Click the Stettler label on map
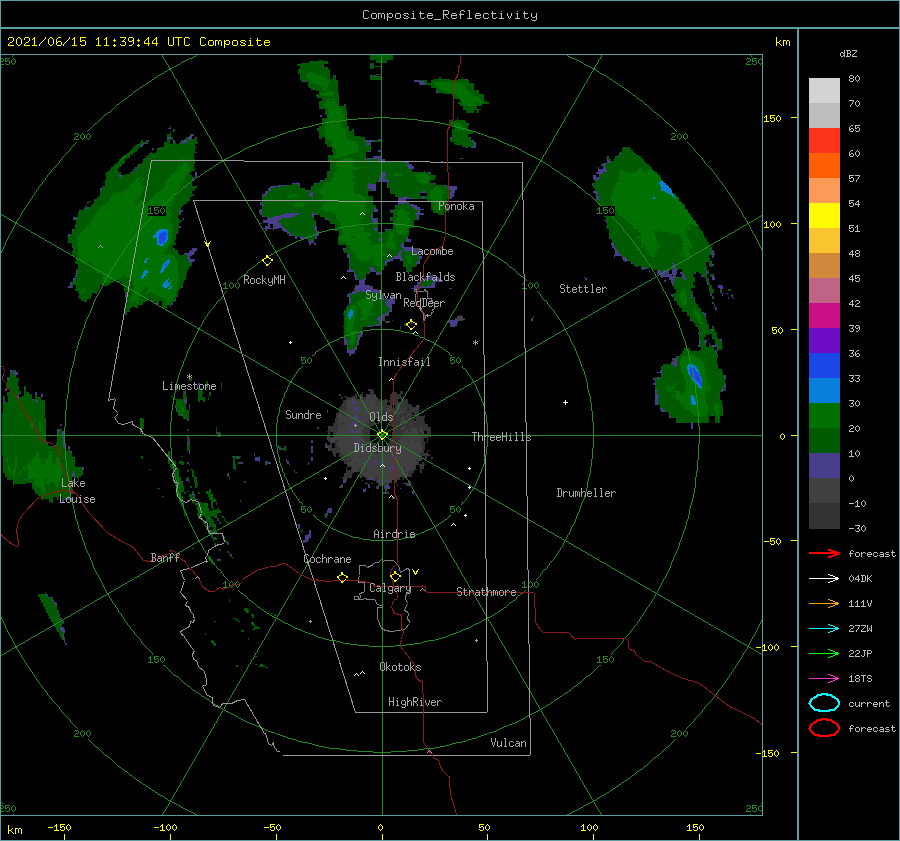The height and width of the screenshot is (841, 900). [583, 289]
